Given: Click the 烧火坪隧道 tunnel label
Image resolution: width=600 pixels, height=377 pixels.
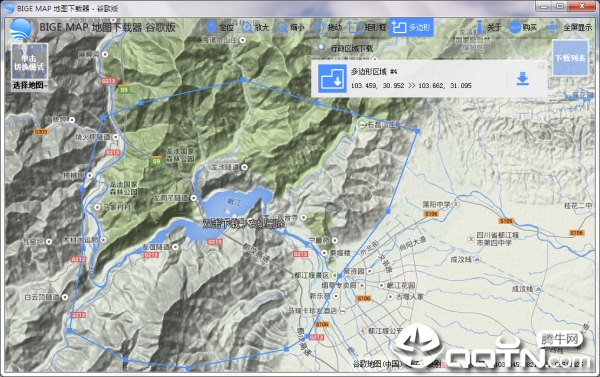Looking at the screenshot, I should point(92,137).
